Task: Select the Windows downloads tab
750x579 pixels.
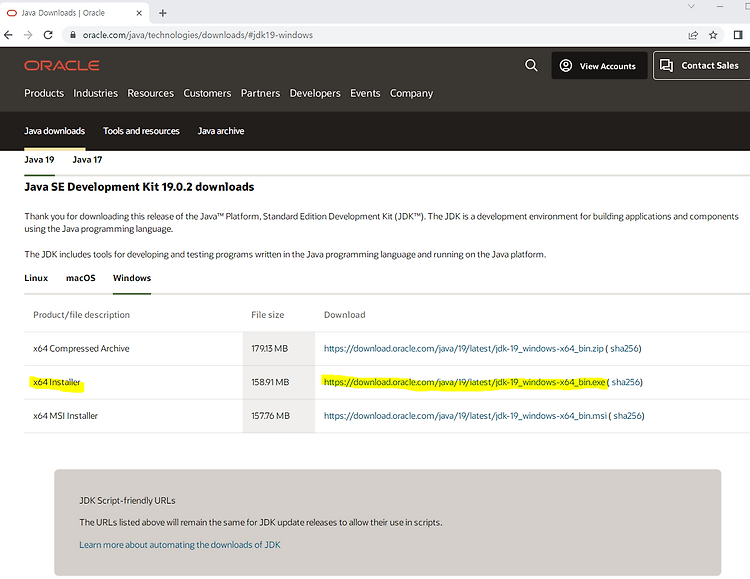Action: pos(132,278)
